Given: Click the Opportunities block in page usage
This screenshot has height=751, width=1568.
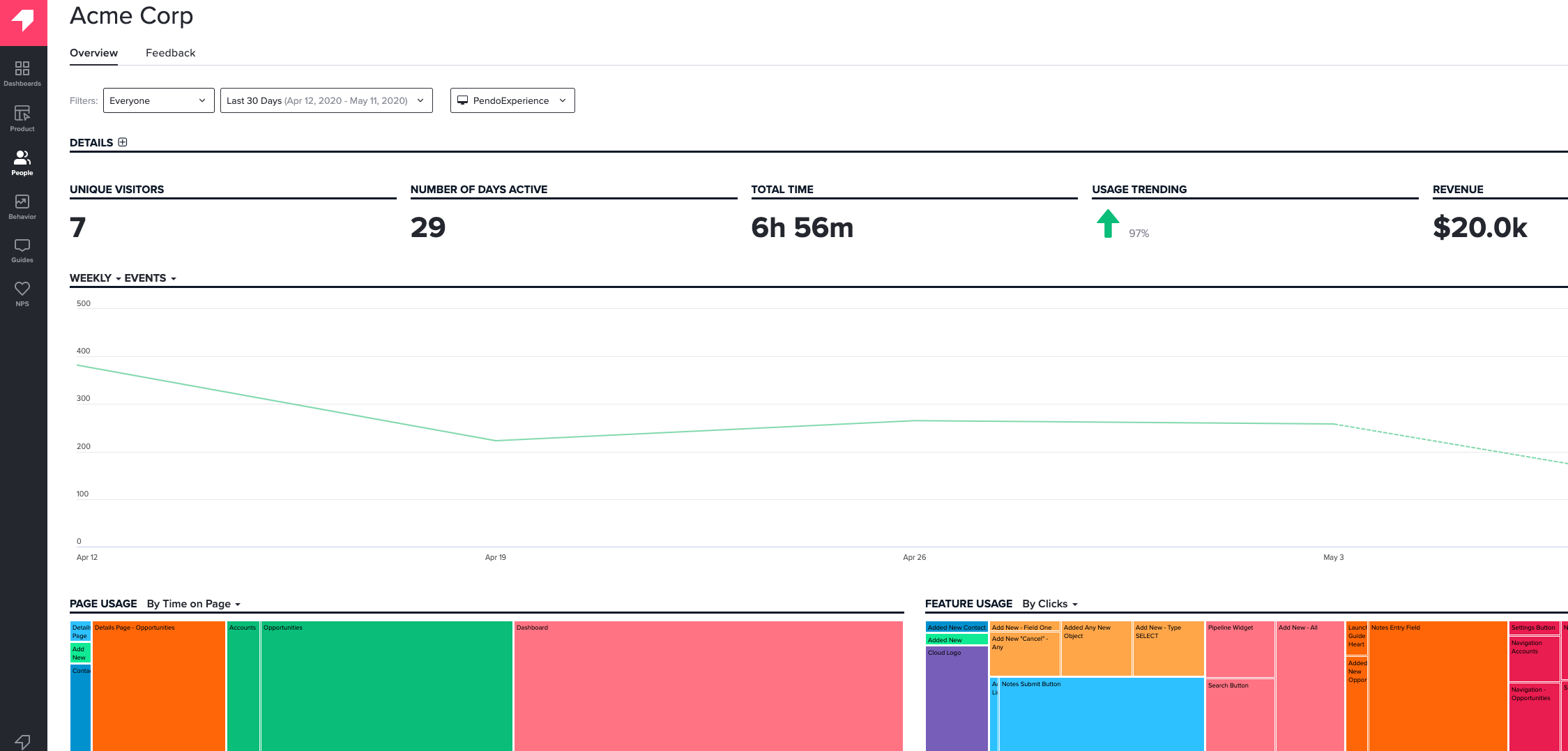Looking at the screenshot, I should [x=387, y=686].
